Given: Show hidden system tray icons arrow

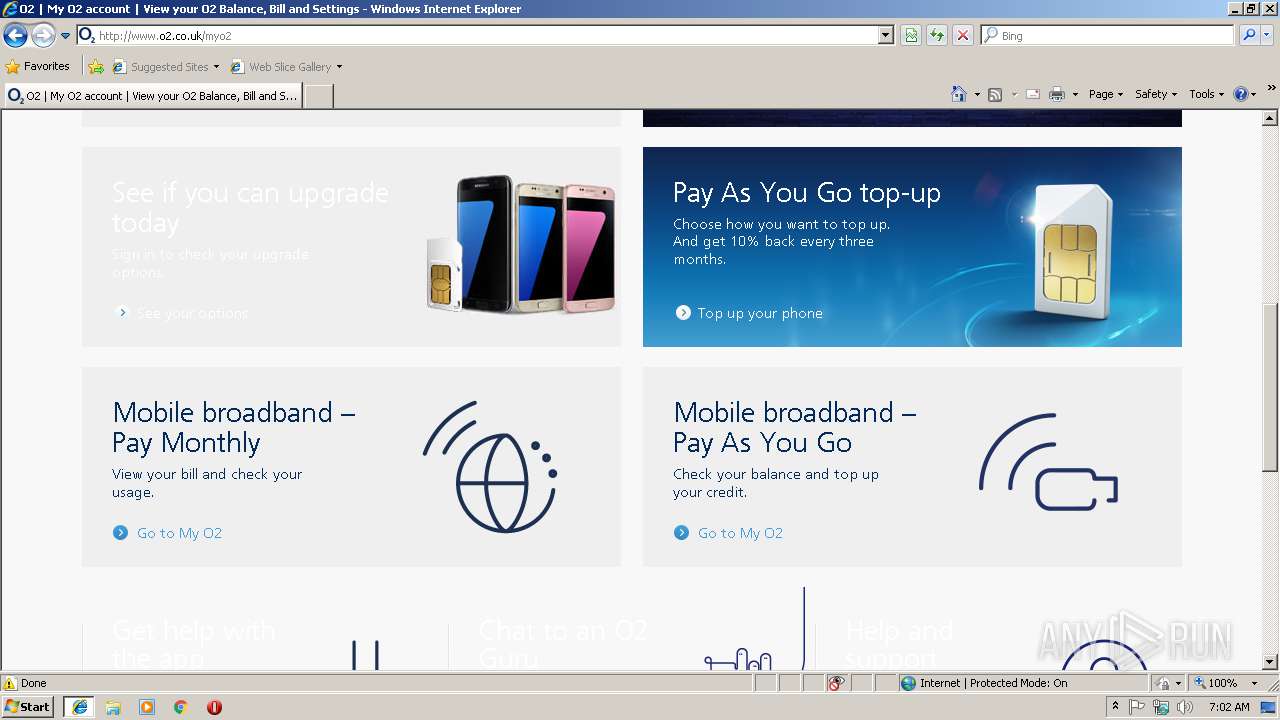Looking at the screenshot, I should point(1115,706).
